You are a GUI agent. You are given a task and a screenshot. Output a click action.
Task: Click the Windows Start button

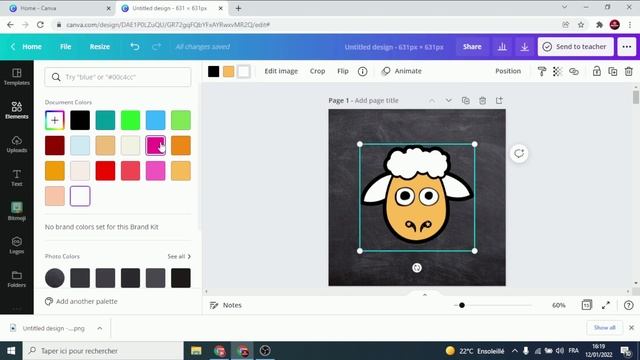11,351
